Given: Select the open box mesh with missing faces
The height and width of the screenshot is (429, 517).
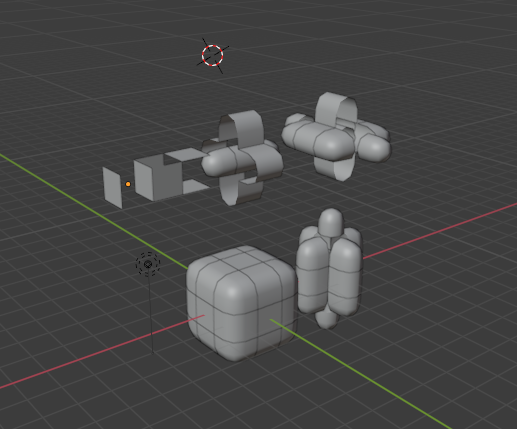Looking at the screenshot, I should 159,178.
